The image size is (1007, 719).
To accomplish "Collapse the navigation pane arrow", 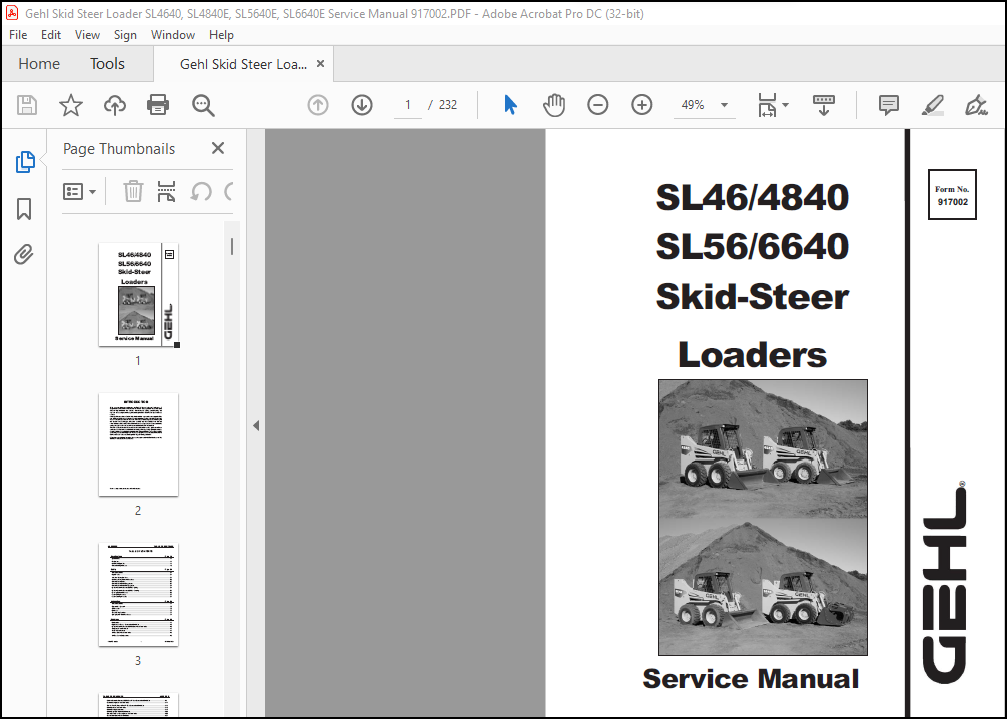I will 256,425.
